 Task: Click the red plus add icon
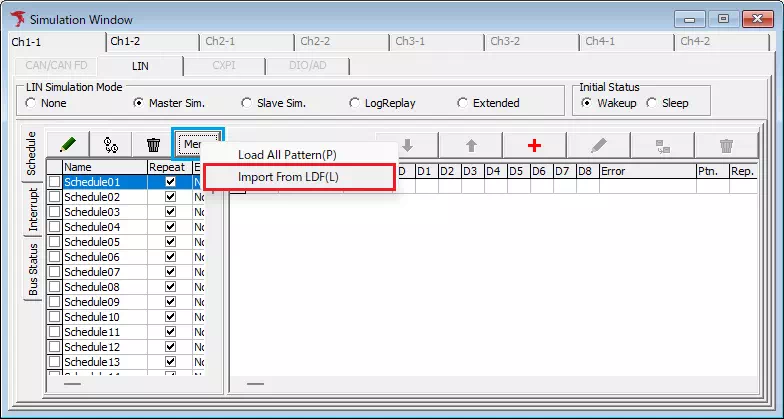point(534,145)
